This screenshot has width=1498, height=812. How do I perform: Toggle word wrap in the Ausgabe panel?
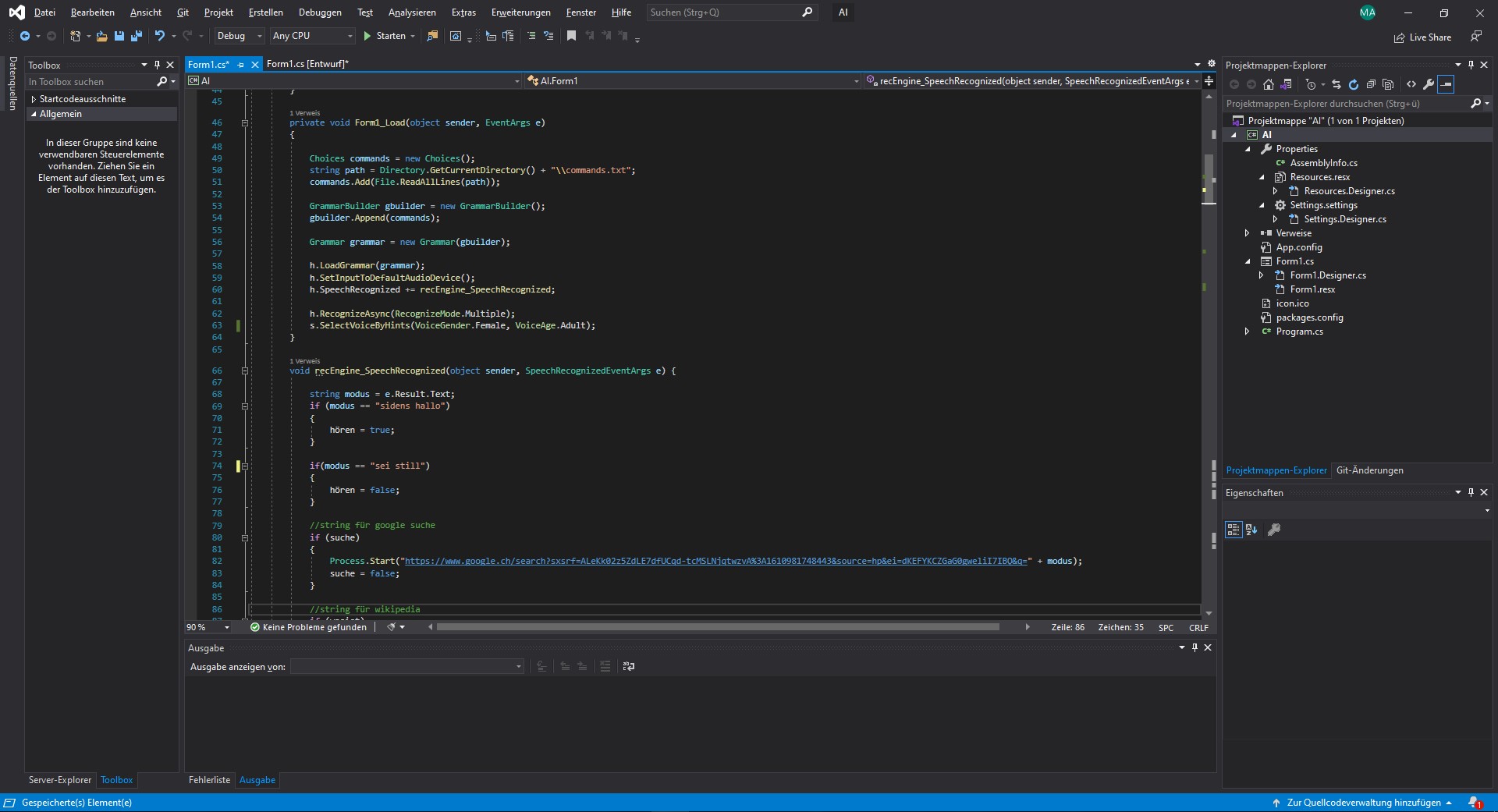629,666
